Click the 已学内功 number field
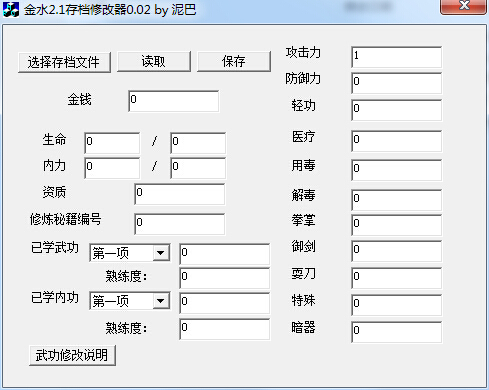The height and width of the screenshot is (390, 489). tap(225, 303)
